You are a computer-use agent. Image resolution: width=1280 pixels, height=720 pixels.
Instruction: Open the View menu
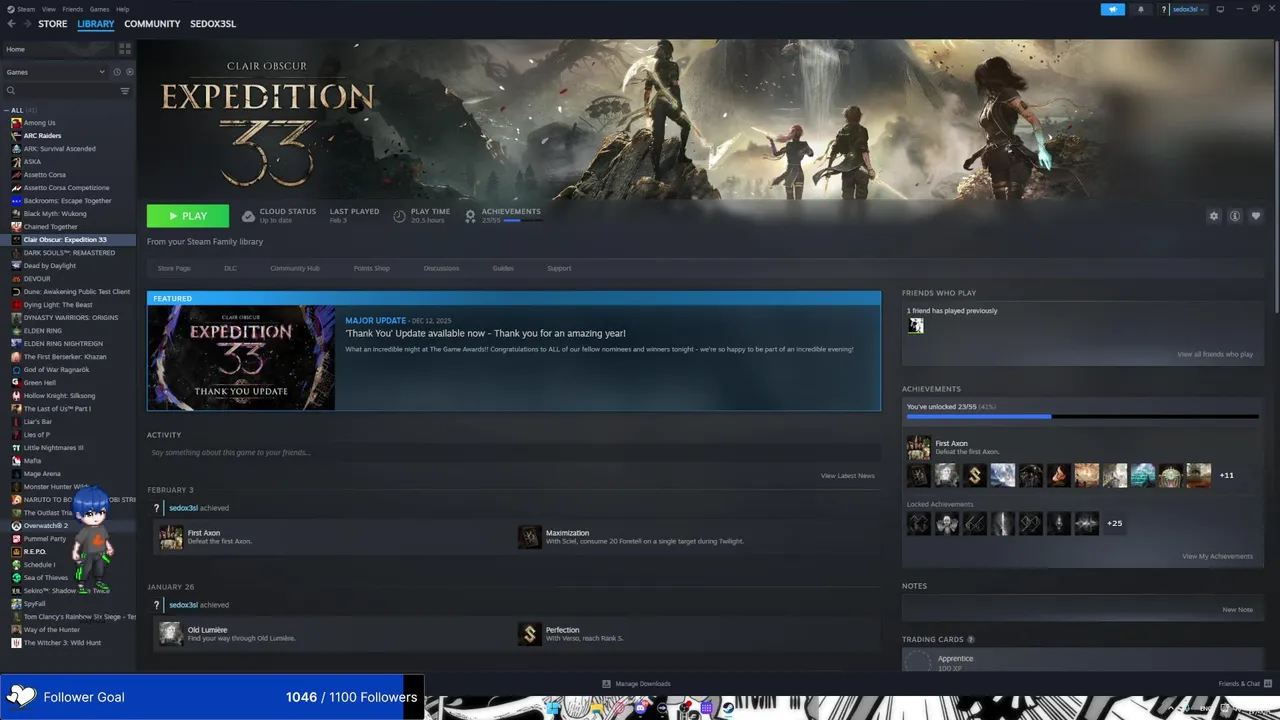[x=49, y=9]
